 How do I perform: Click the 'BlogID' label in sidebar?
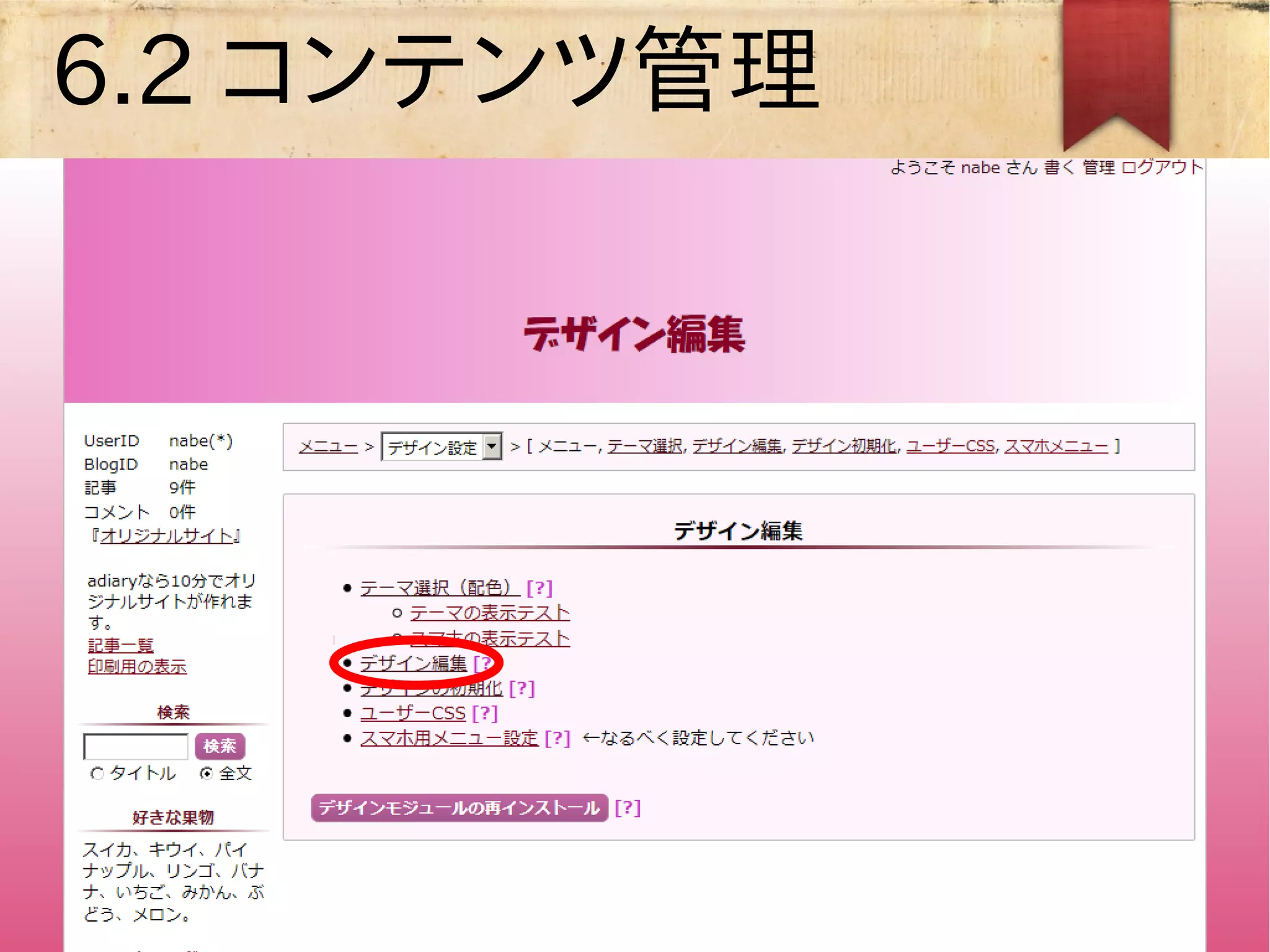(111, 465)
